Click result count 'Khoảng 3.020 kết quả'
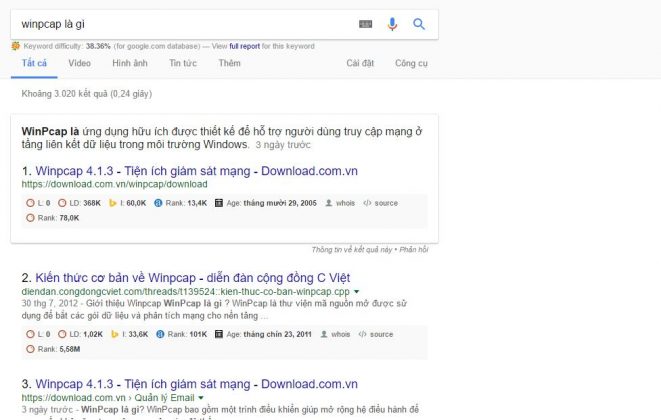The height and width of the screenshot is (420, 661). 64,94
